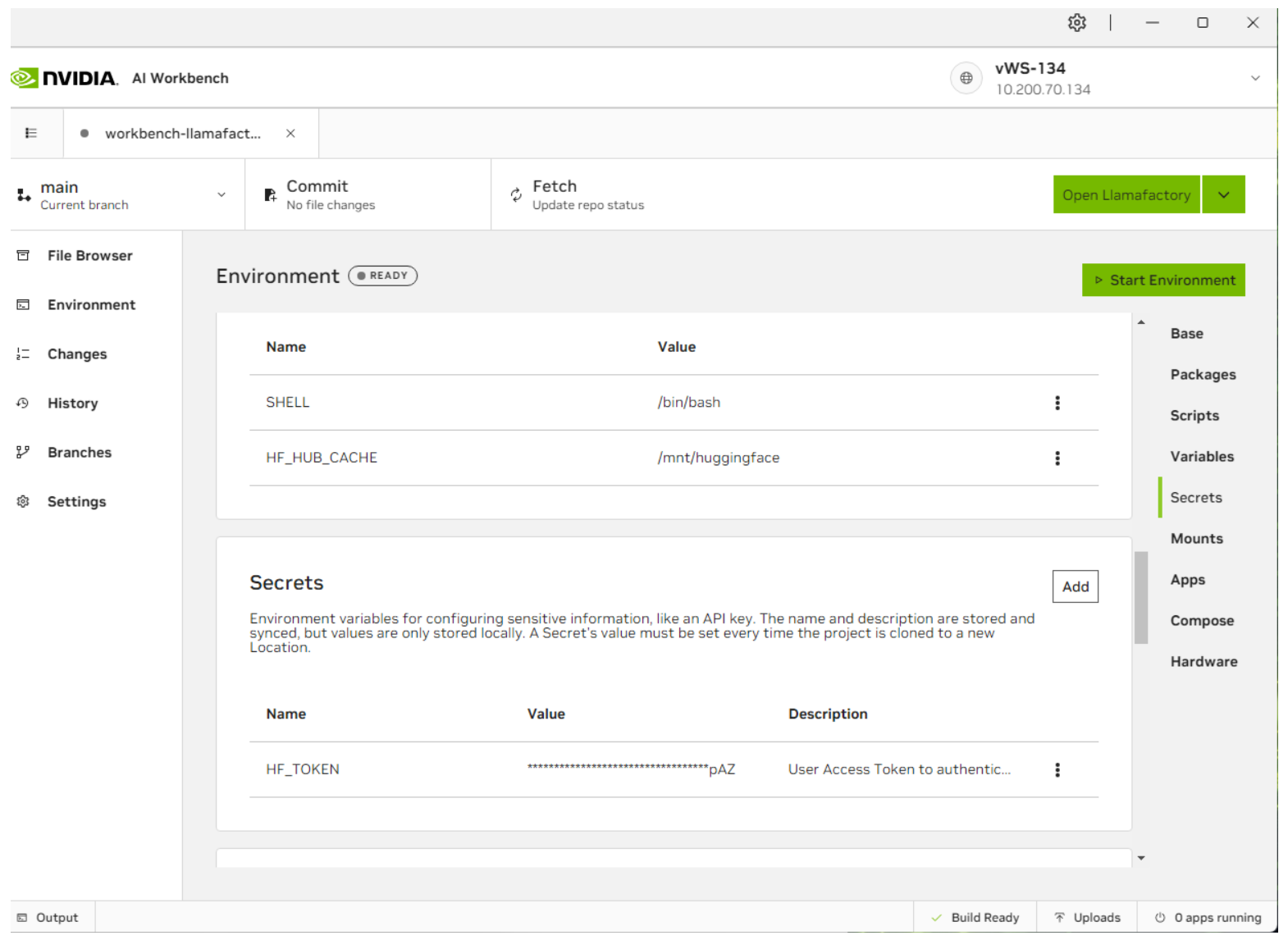
Task: Toggle the project list sidebar icon
Action: pyautogui.click(x=31, y=133)
